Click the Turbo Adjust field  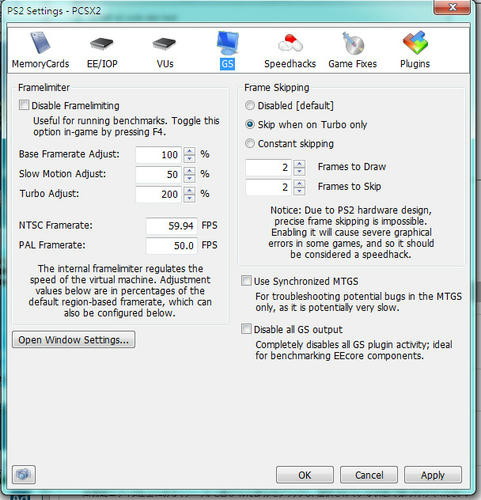pos(159,194)
